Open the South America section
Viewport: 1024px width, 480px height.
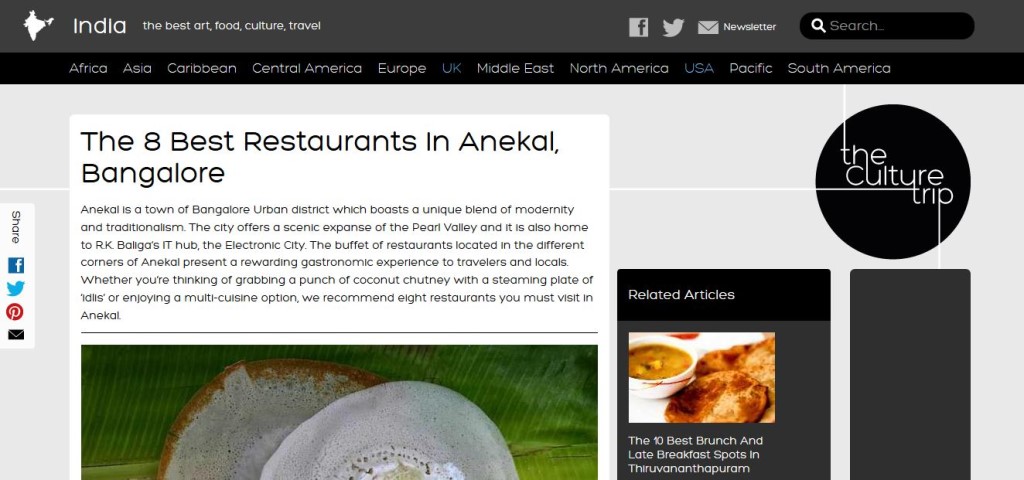839,68
